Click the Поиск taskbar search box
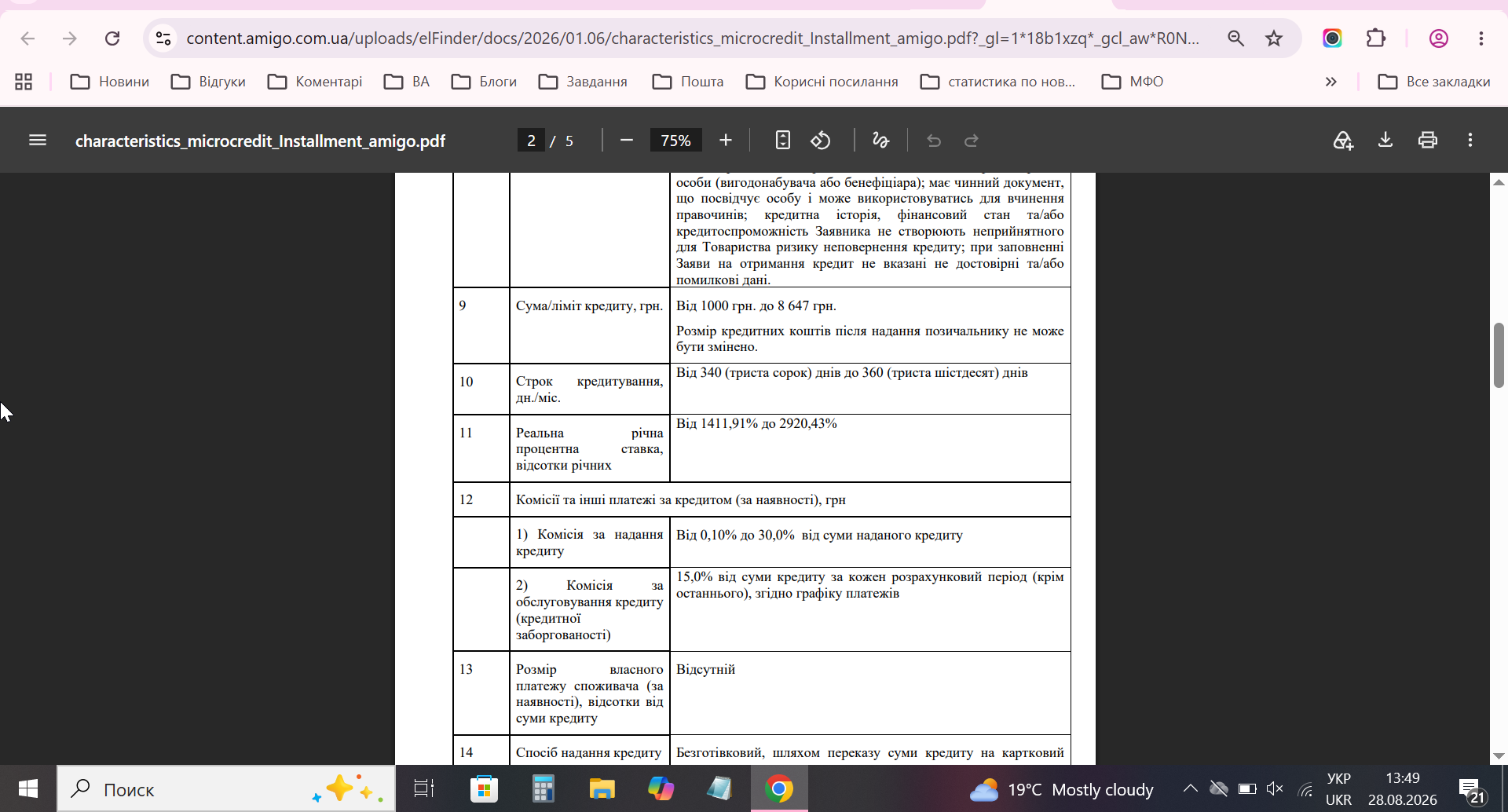Image resolution: width=1508 pixels, height=812 pixels. coord(226,789)
